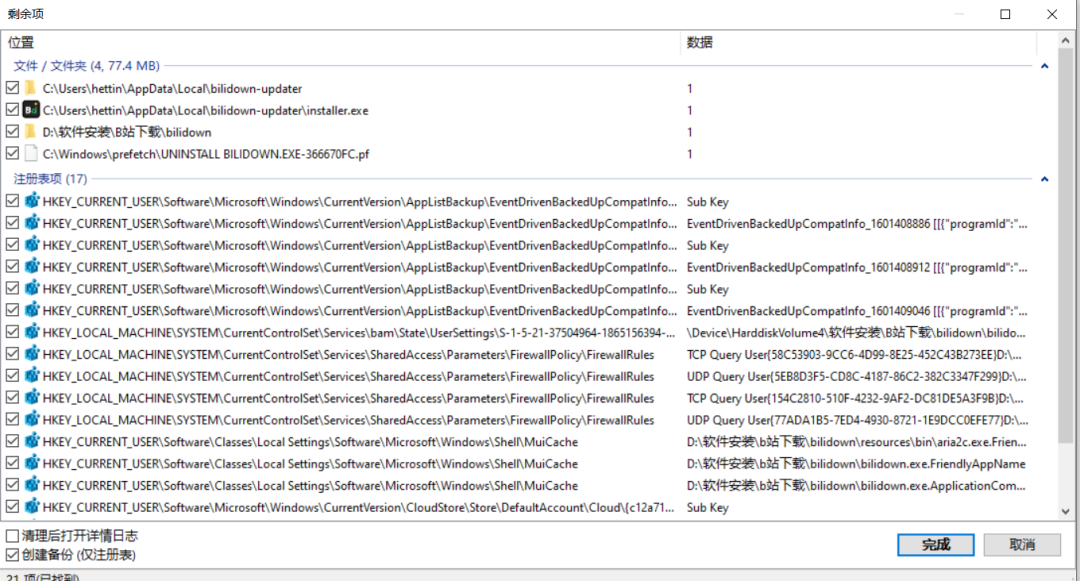Image resolution: width=1080 pixels, height=581 pixels.
Task: Select path C:\Users\hettin\AppData\Local\bilidown-updater\installer.exe
Action: 205,110
